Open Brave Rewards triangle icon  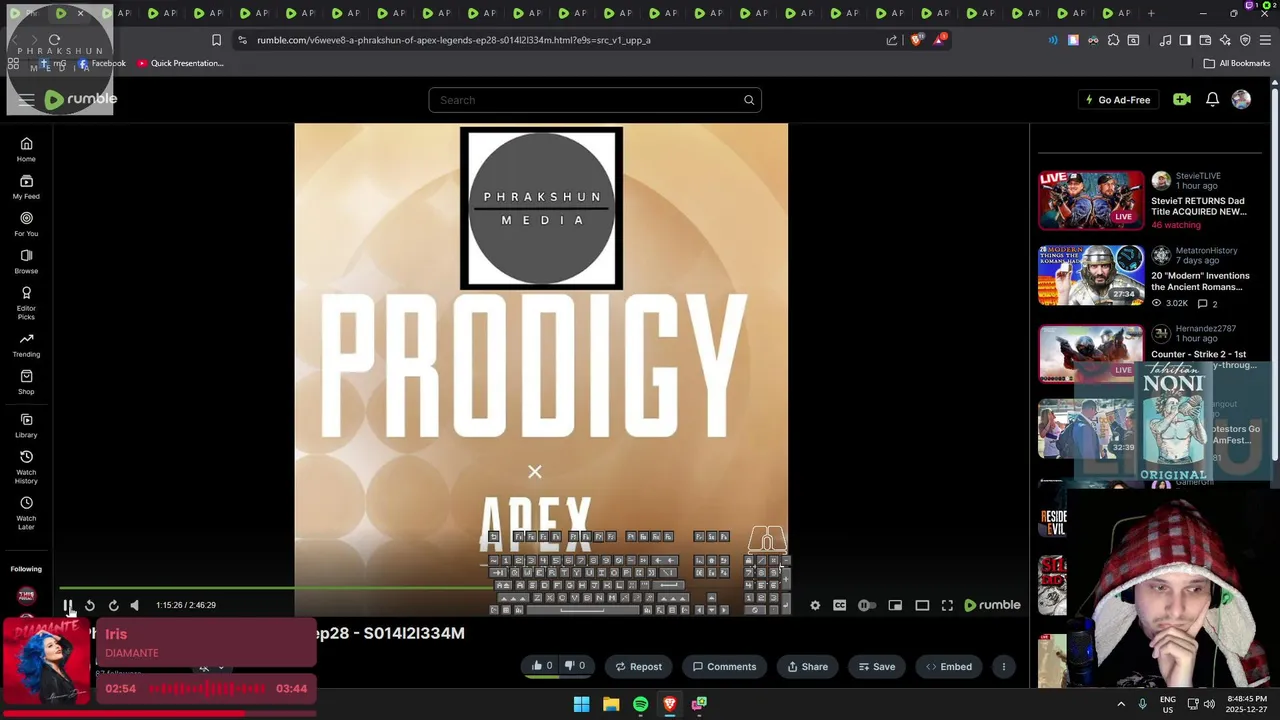tap(939, 40)
